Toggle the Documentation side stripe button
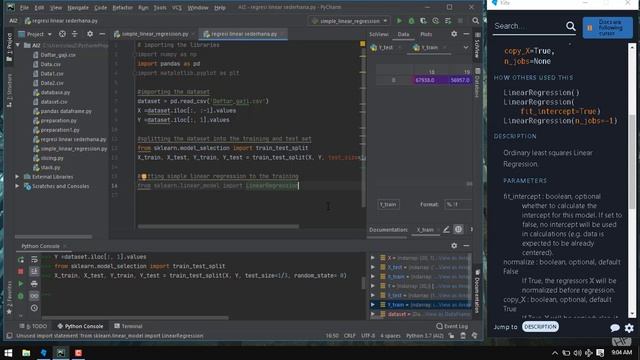 point(477,291)
